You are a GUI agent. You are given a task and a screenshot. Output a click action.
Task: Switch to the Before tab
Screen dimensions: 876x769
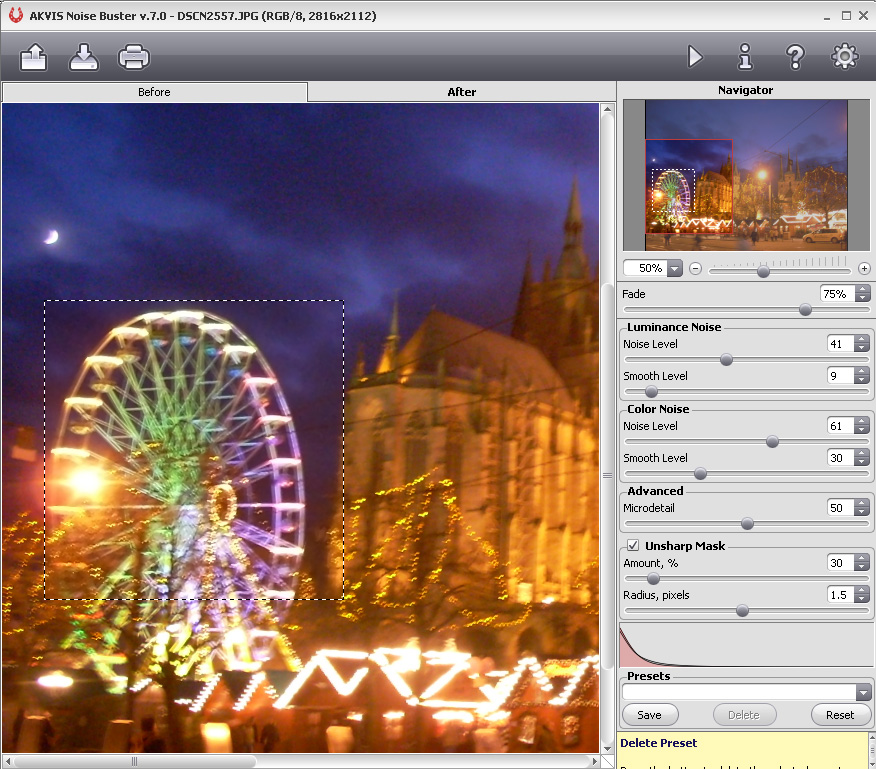pos(154,92)
